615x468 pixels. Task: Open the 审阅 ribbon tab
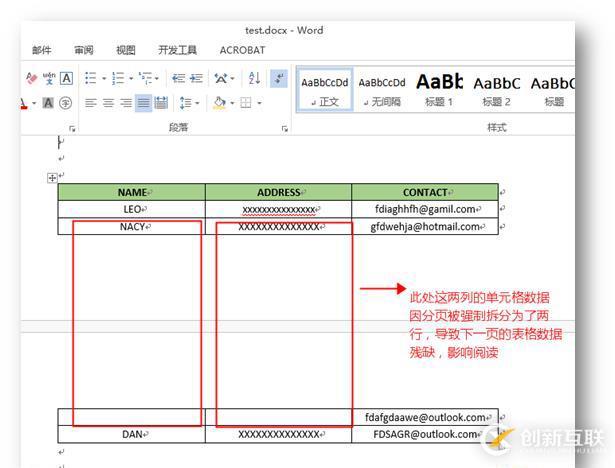[x=83, y=50]
